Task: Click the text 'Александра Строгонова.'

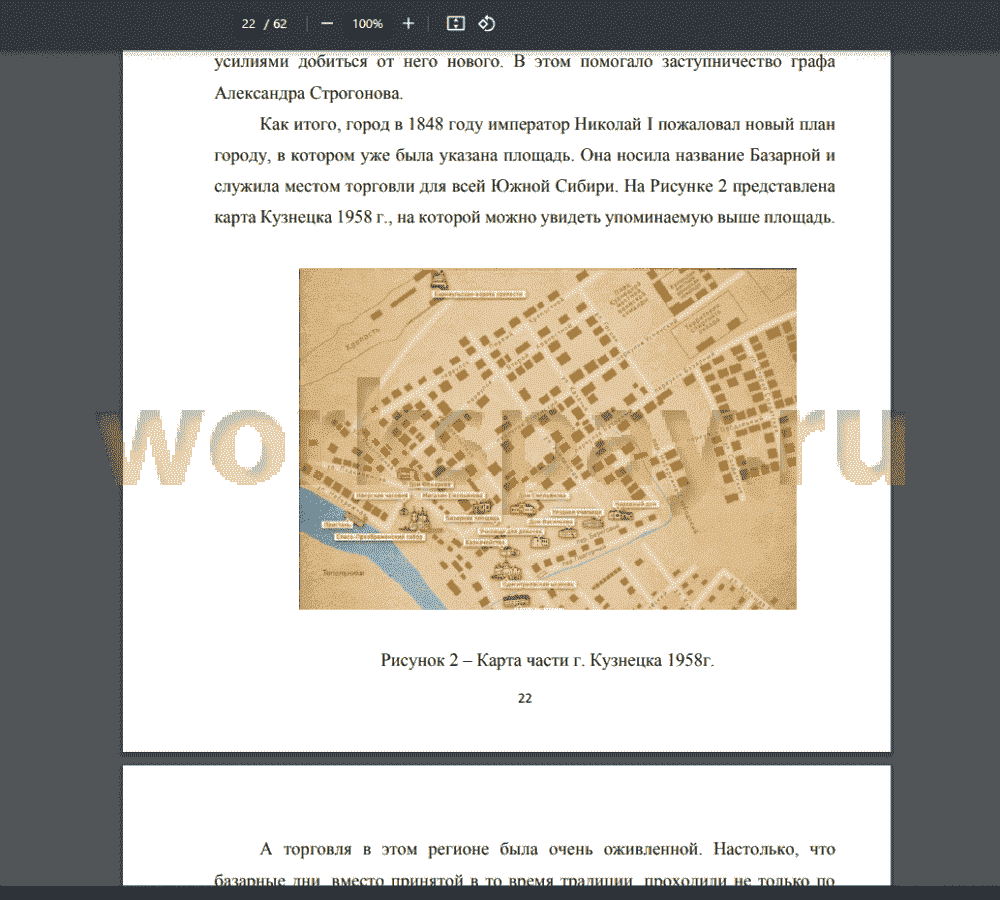Action: 309,94
